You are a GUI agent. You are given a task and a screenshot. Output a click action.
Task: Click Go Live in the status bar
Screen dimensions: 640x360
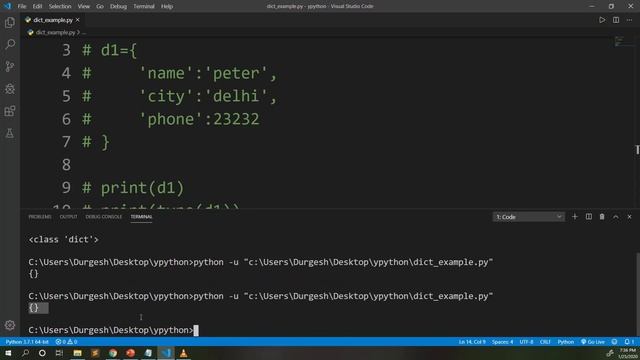(x=593, y=342)
